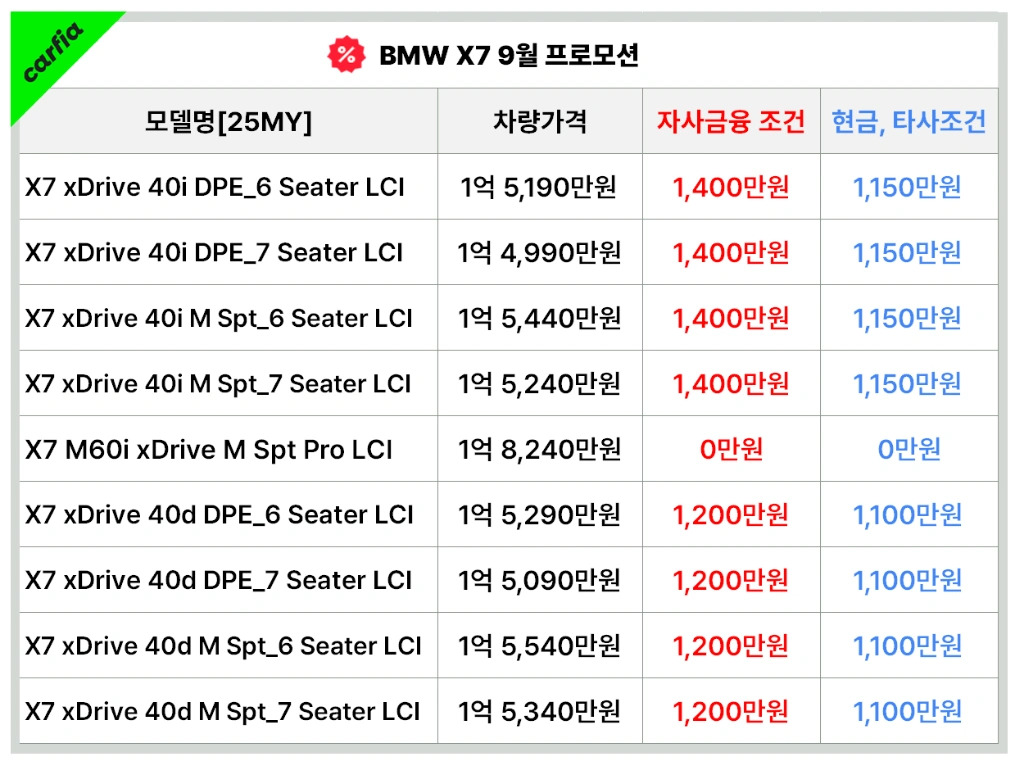Viewport: 1024px width, 765px height.
Task: Select X7 xDrive 40d DPE_6 Seater LCI
Action: coord(219,515)
